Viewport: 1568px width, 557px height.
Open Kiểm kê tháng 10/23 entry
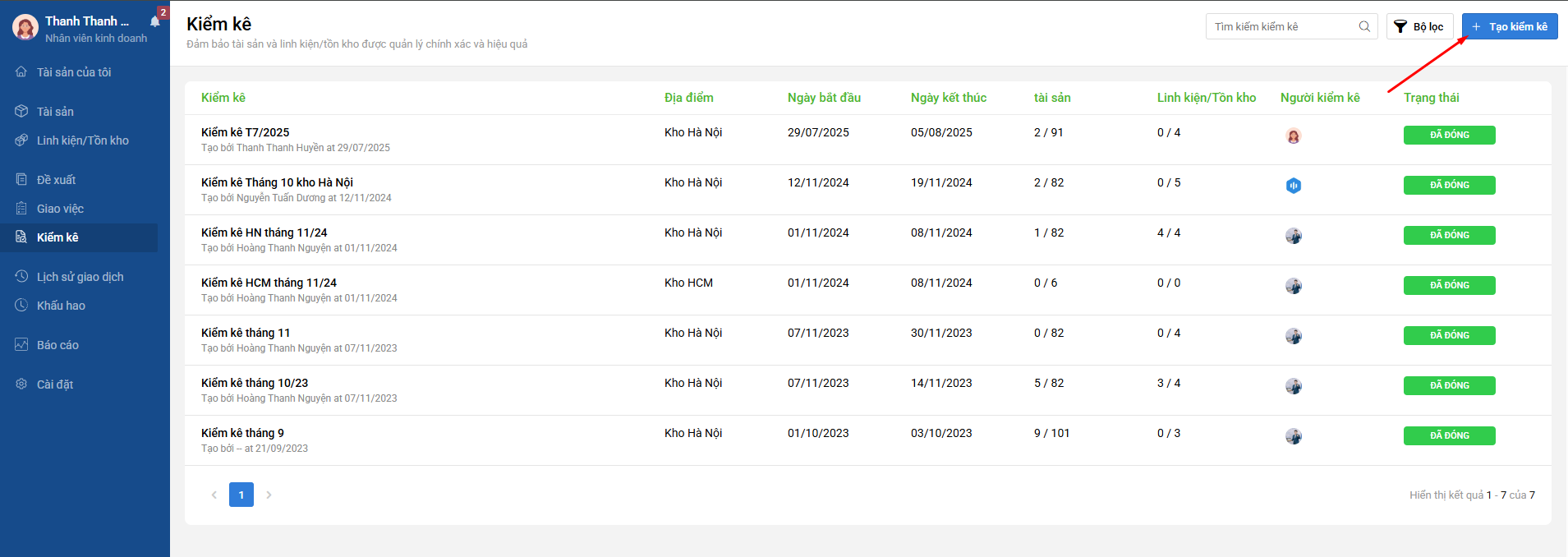(255, 383)
